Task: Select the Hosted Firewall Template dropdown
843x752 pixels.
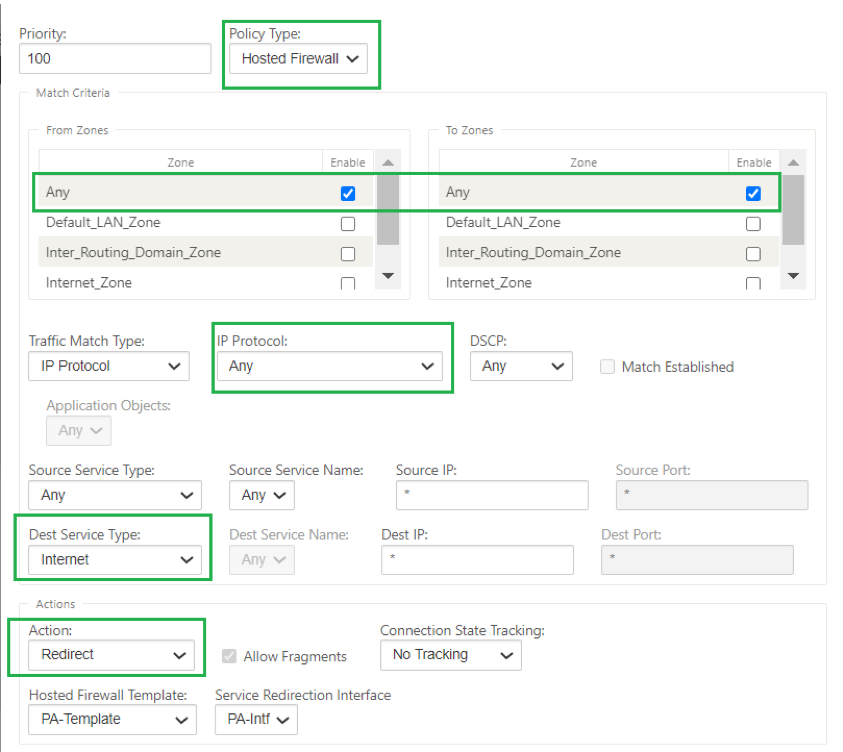Action: pyautogui.click(x=112, y=719)
